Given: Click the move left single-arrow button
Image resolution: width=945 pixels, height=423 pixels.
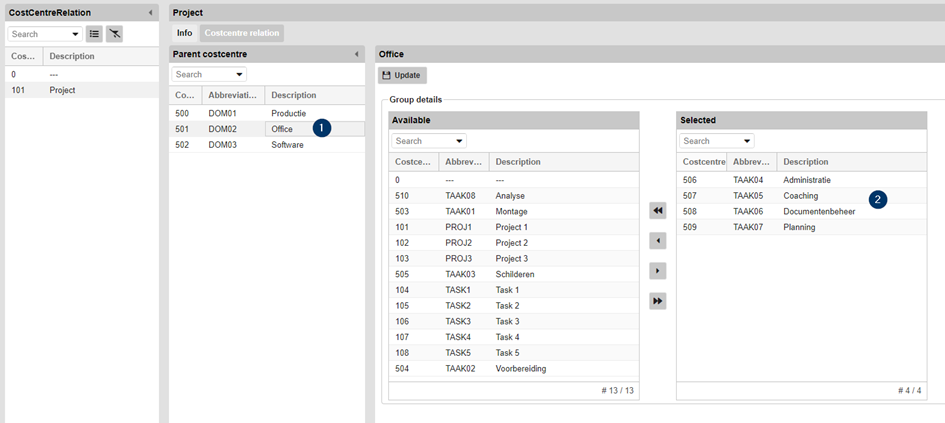Looking at the screenshot, I should point(657,241).
